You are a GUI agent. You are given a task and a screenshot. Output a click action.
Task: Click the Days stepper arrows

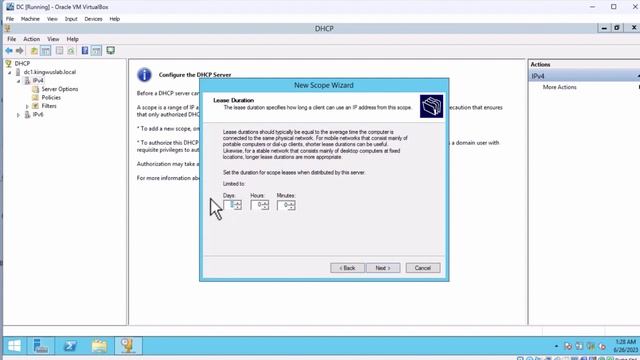pyautogui.click(x=238, y=205)
